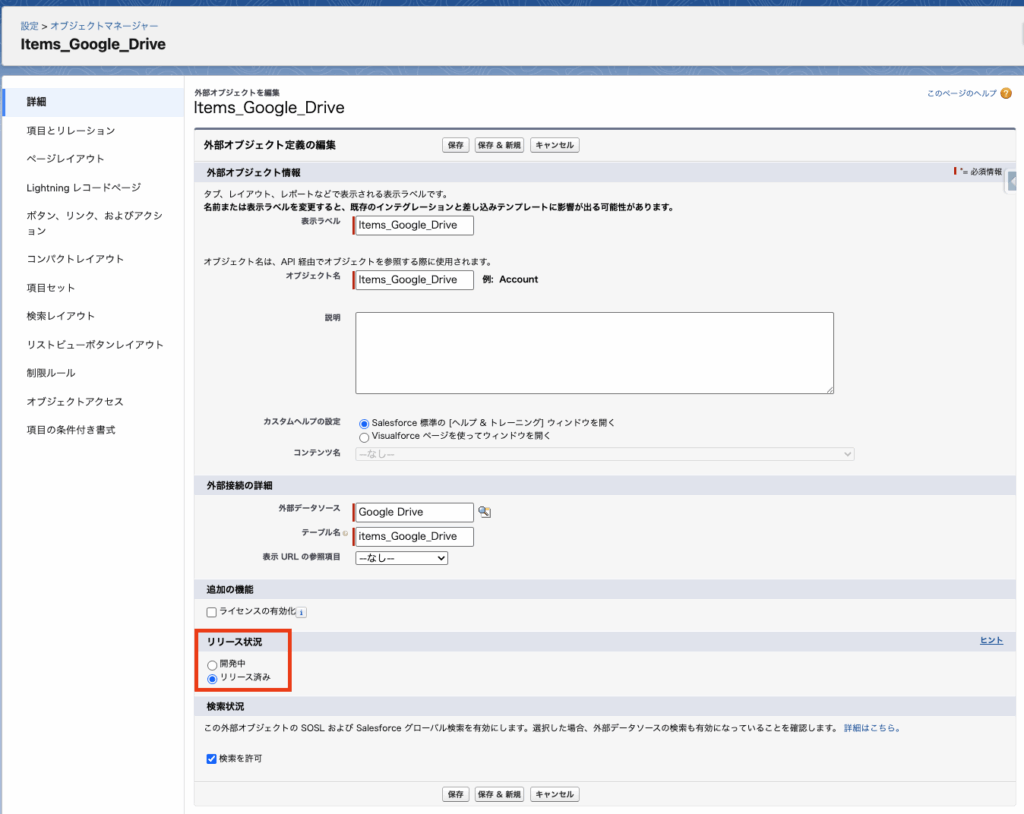This screenshot has height=814, width=1024.
Task: Click the orange help question mark icon
Action: (x=1006, y=93)
